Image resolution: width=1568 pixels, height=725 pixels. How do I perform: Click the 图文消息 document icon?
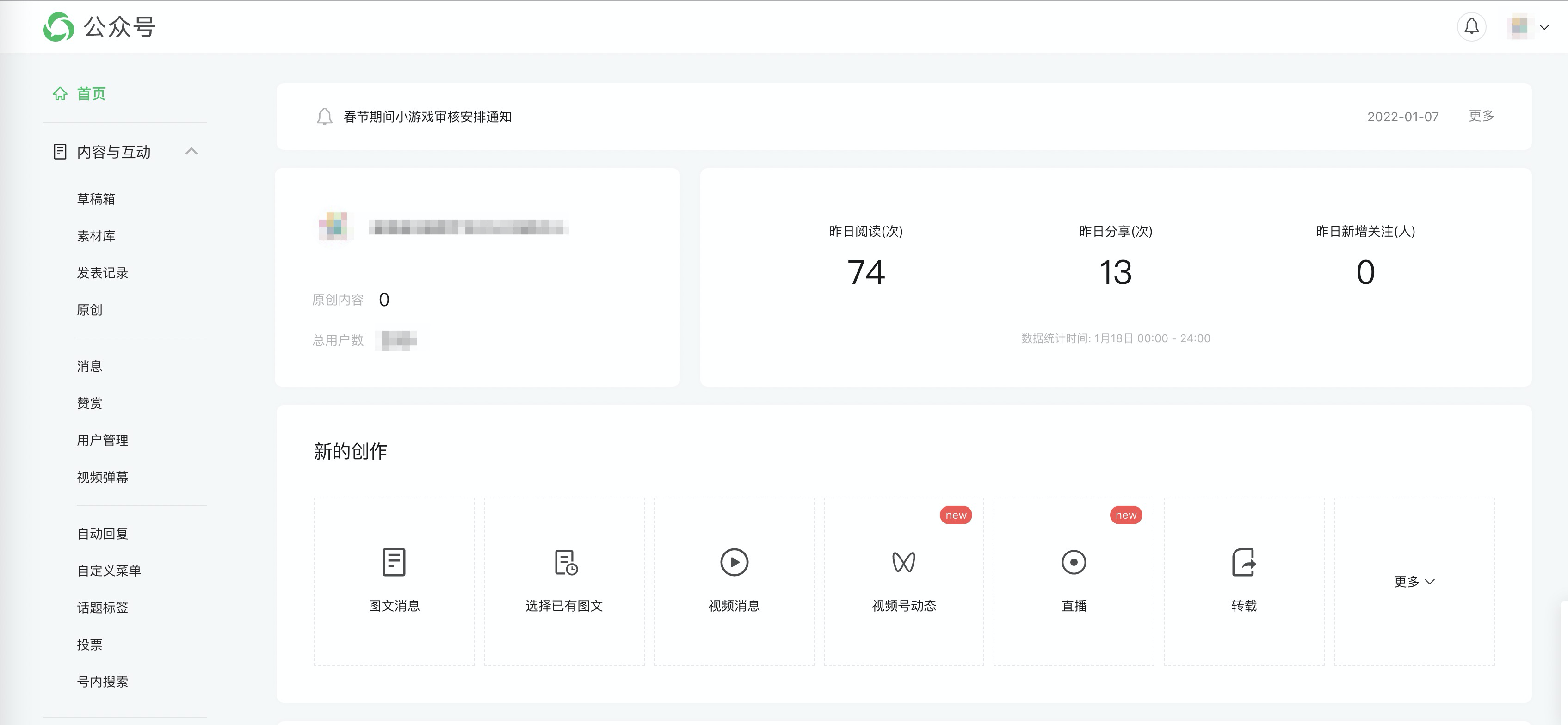(x=394, y=561)
